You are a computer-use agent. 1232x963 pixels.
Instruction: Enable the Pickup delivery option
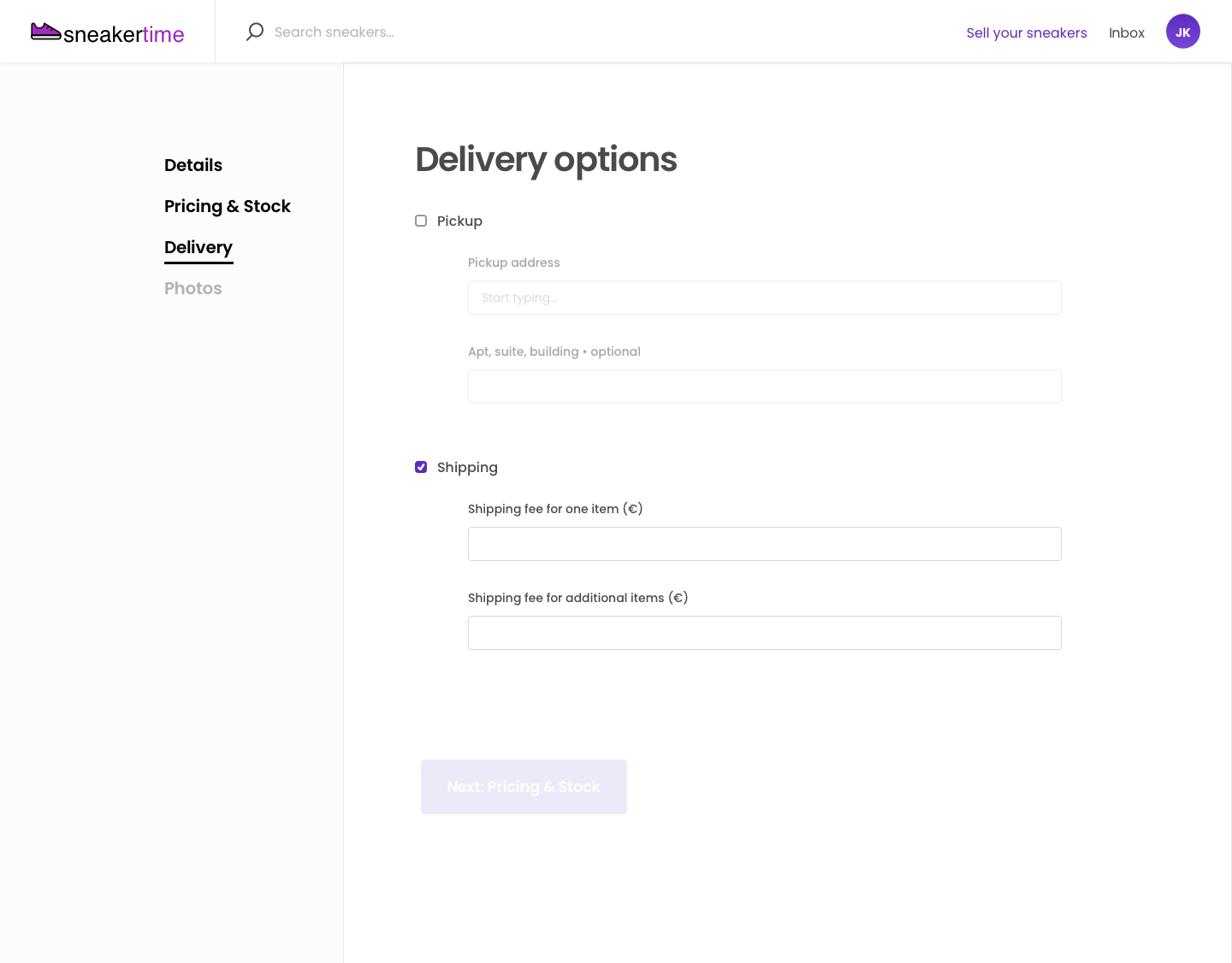pyautogui.click(x=421, y=221)
